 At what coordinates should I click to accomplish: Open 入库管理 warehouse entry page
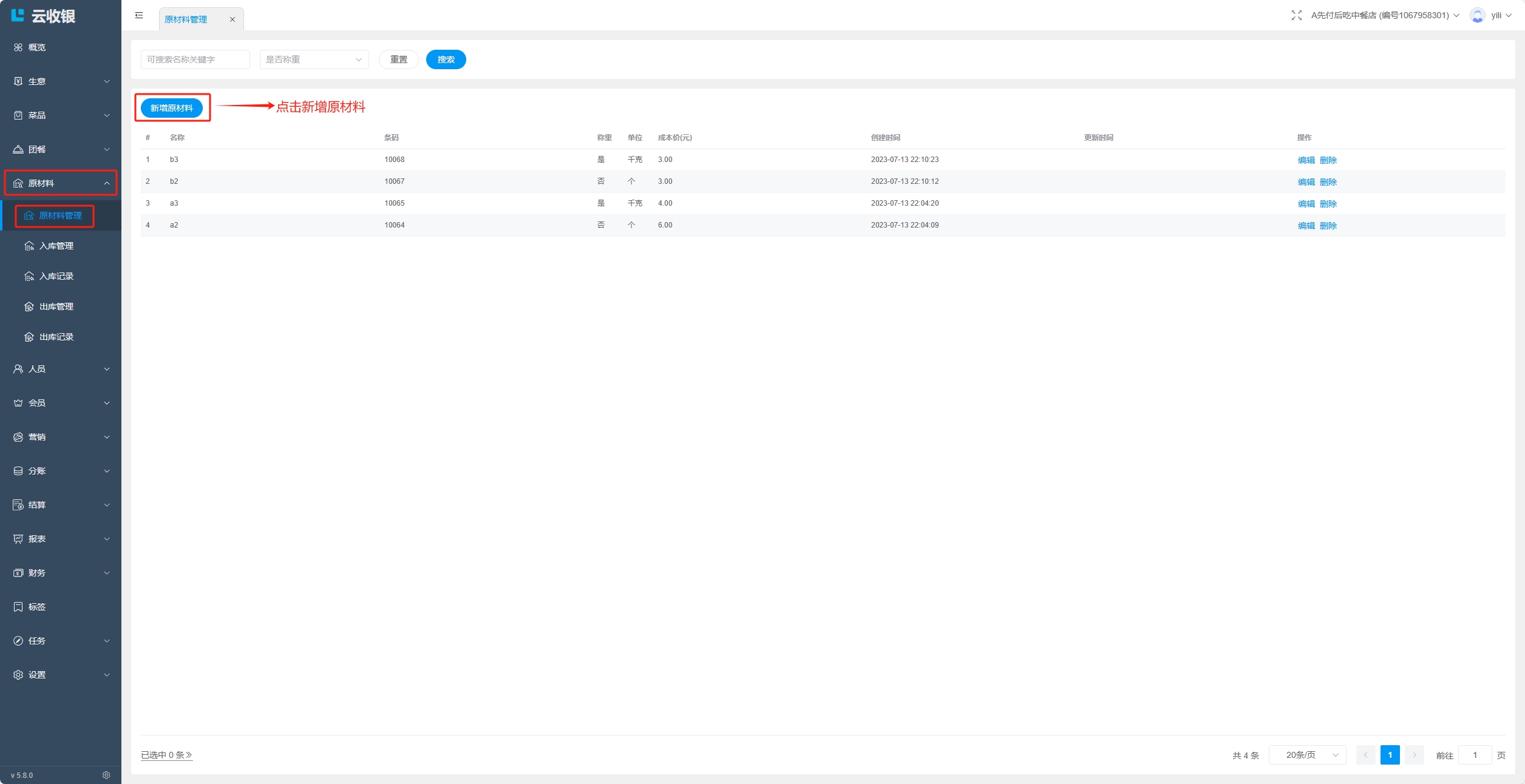(x=56, y=246)
